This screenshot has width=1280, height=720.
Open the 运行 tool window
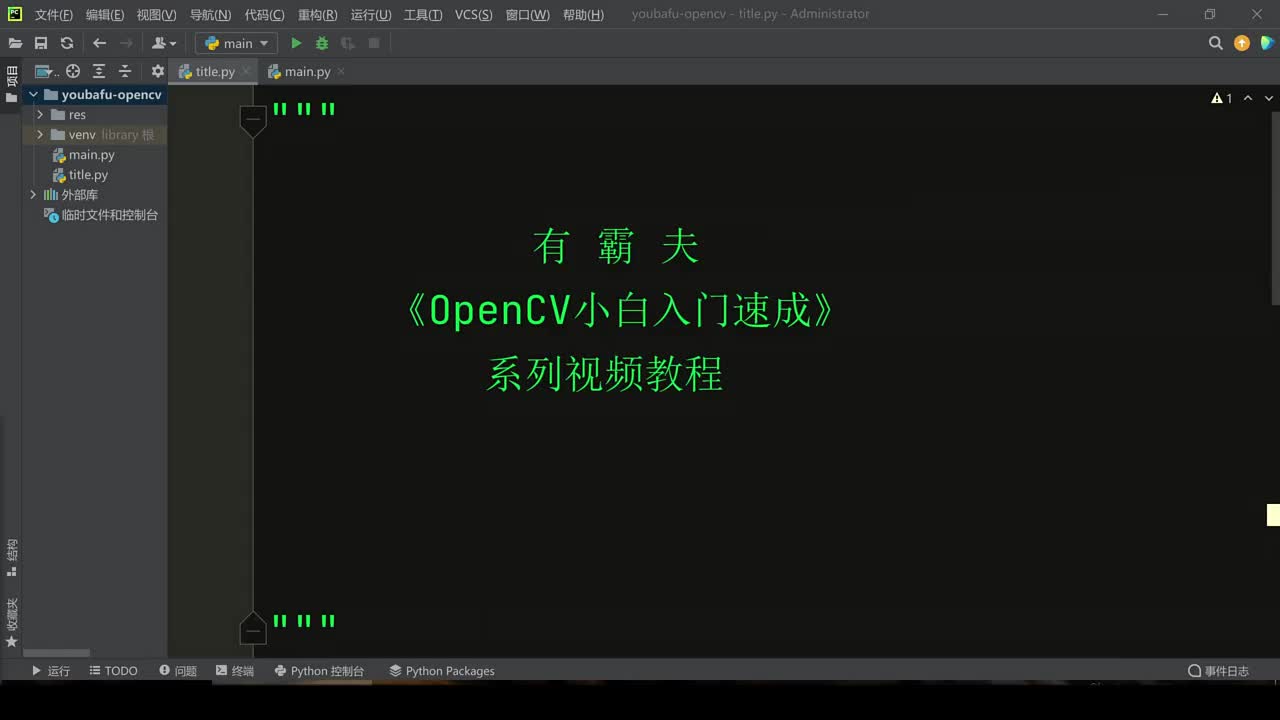[50, 671]
